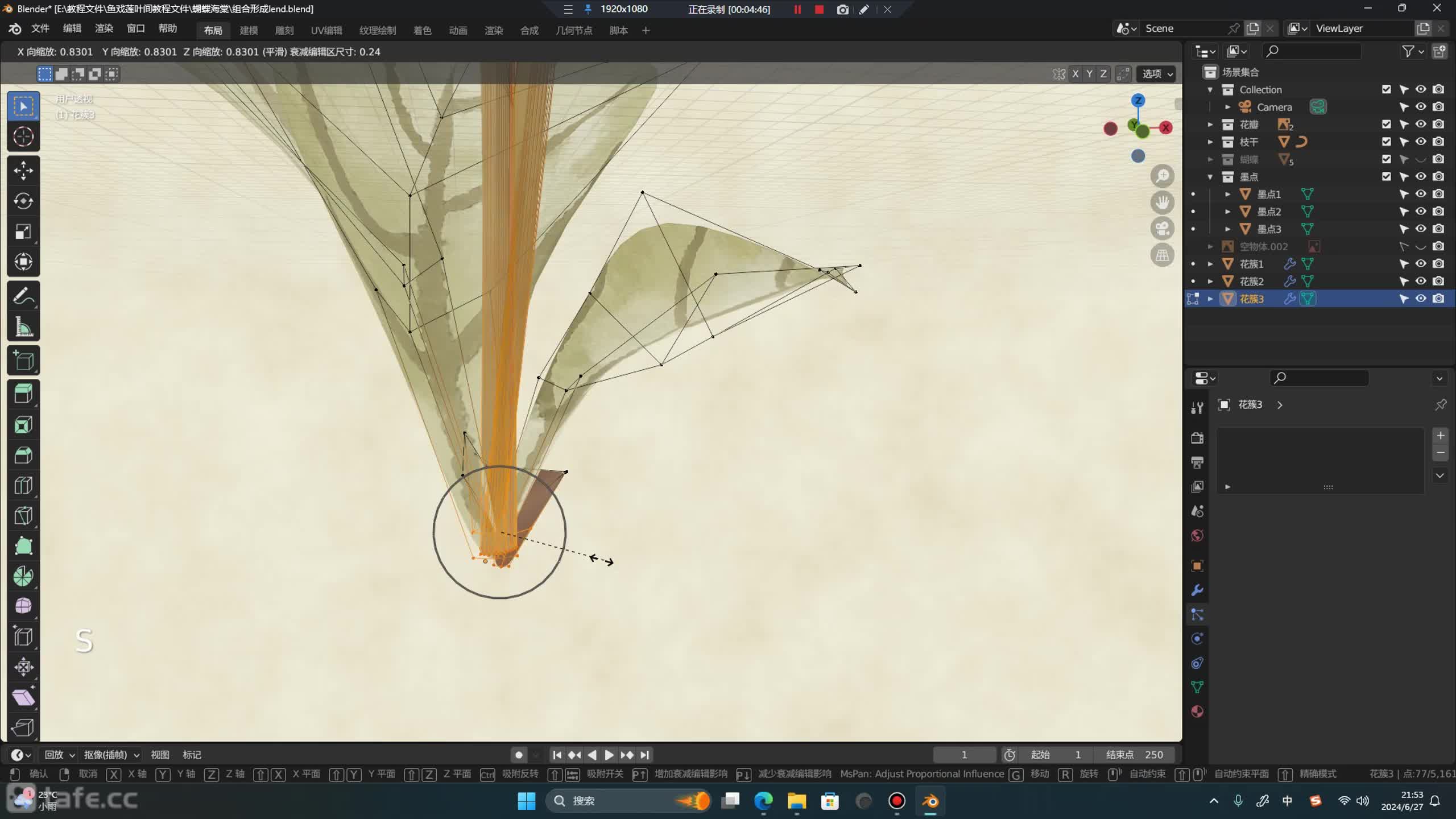Open the 回放 playback dropdown
Viewport: 1456px width, 819px height.
tap(60, 755)
